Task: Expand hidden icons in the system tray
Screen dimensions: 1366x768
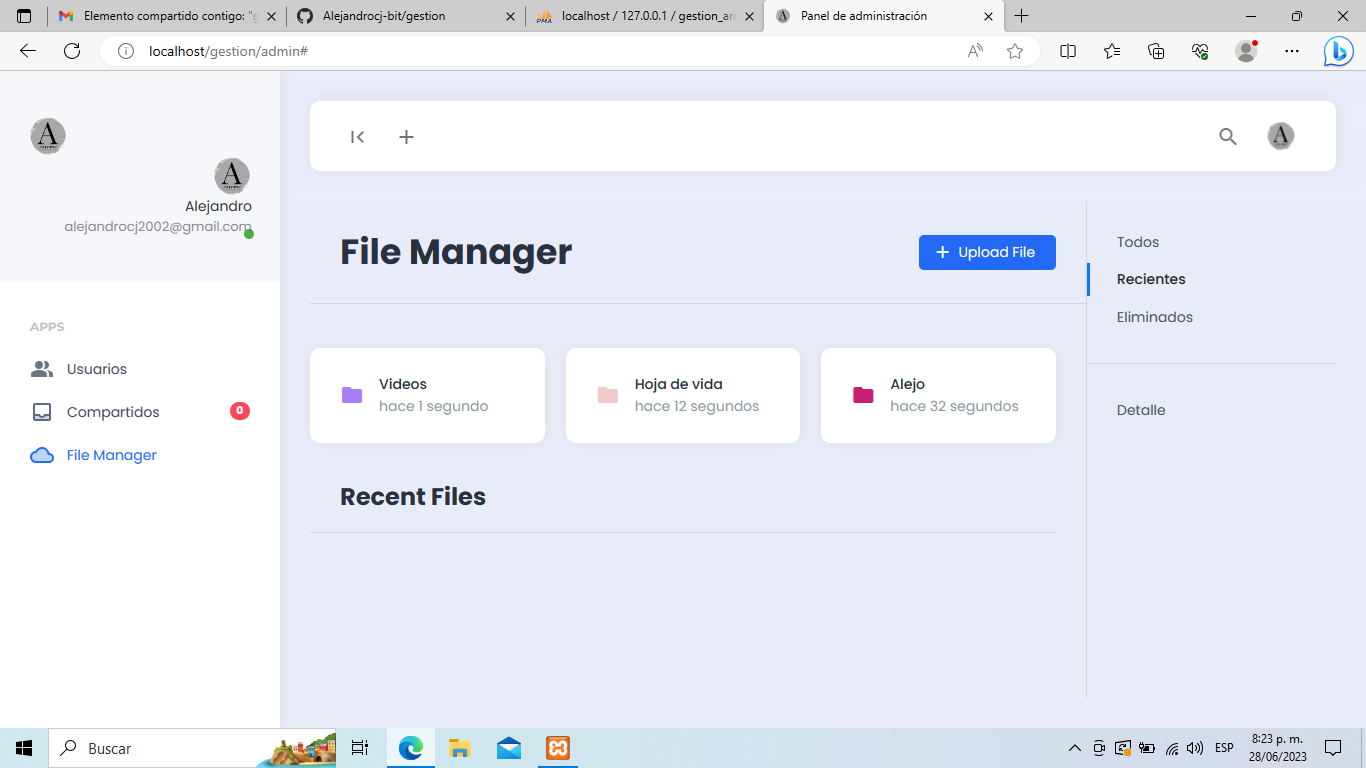Action: tap(1073, 747)
